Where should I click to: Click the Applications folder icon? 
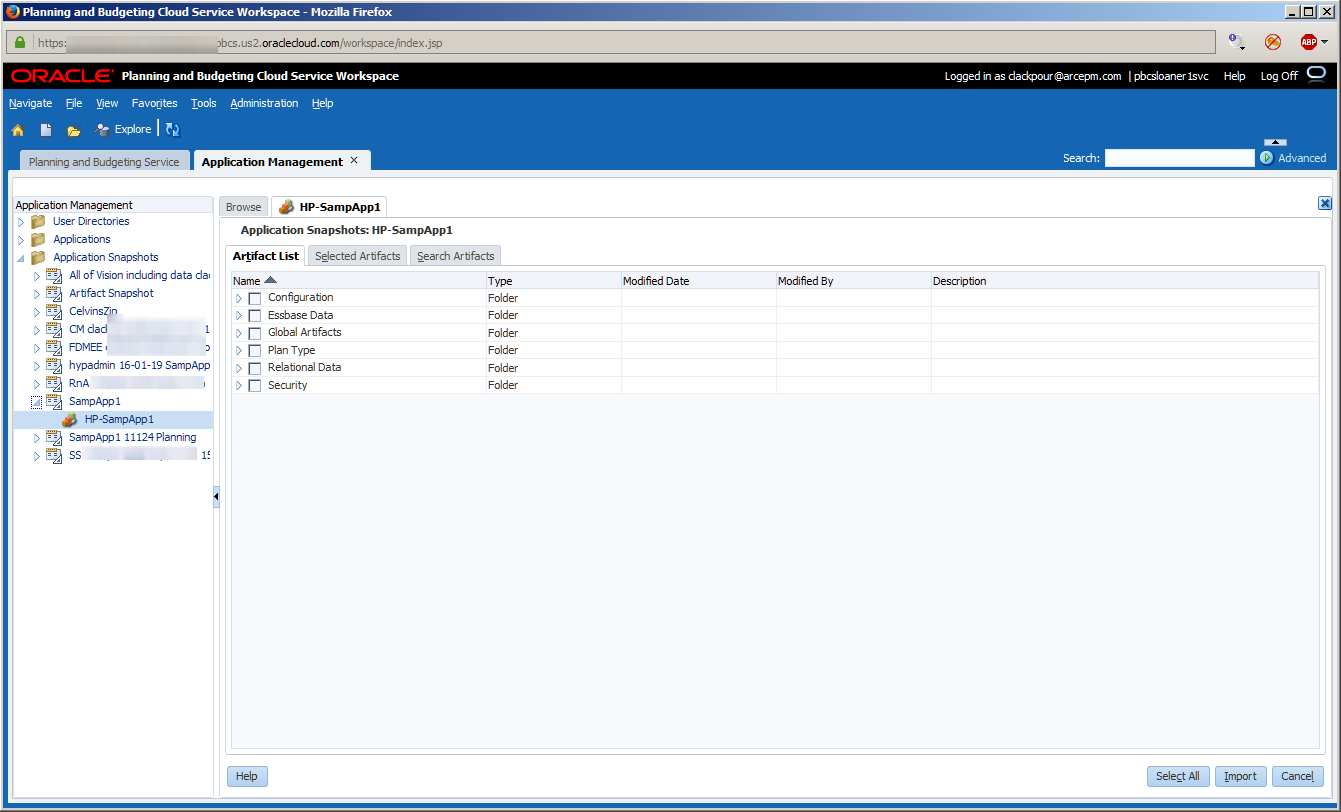pyautogui.click(x=38, y=240)
